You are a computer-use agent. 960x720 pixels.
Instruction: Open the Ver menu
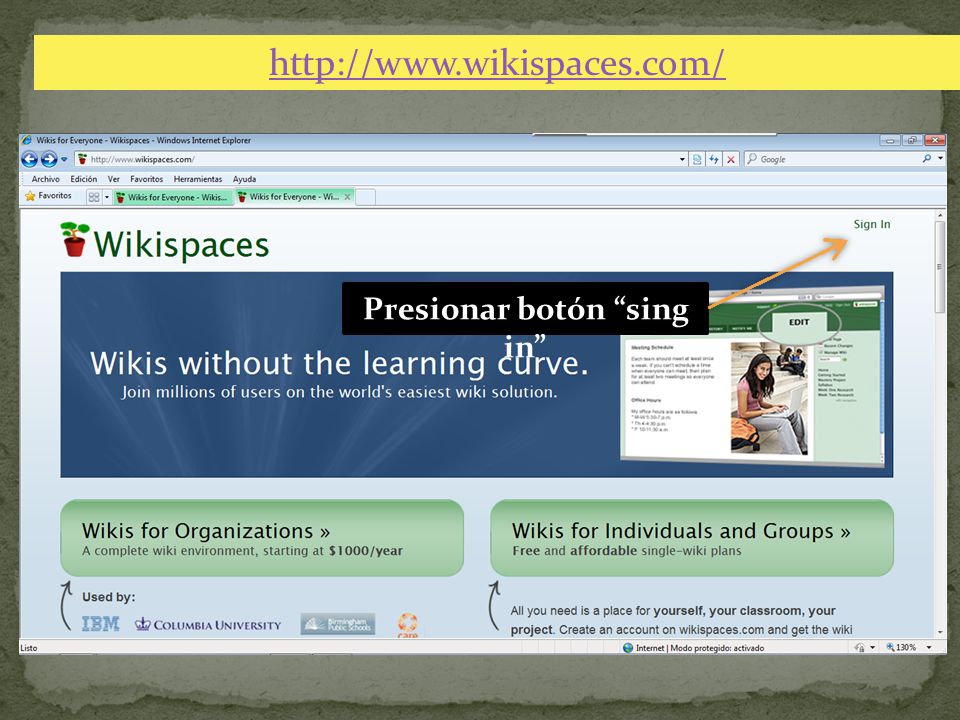click(x=113, y=179)
